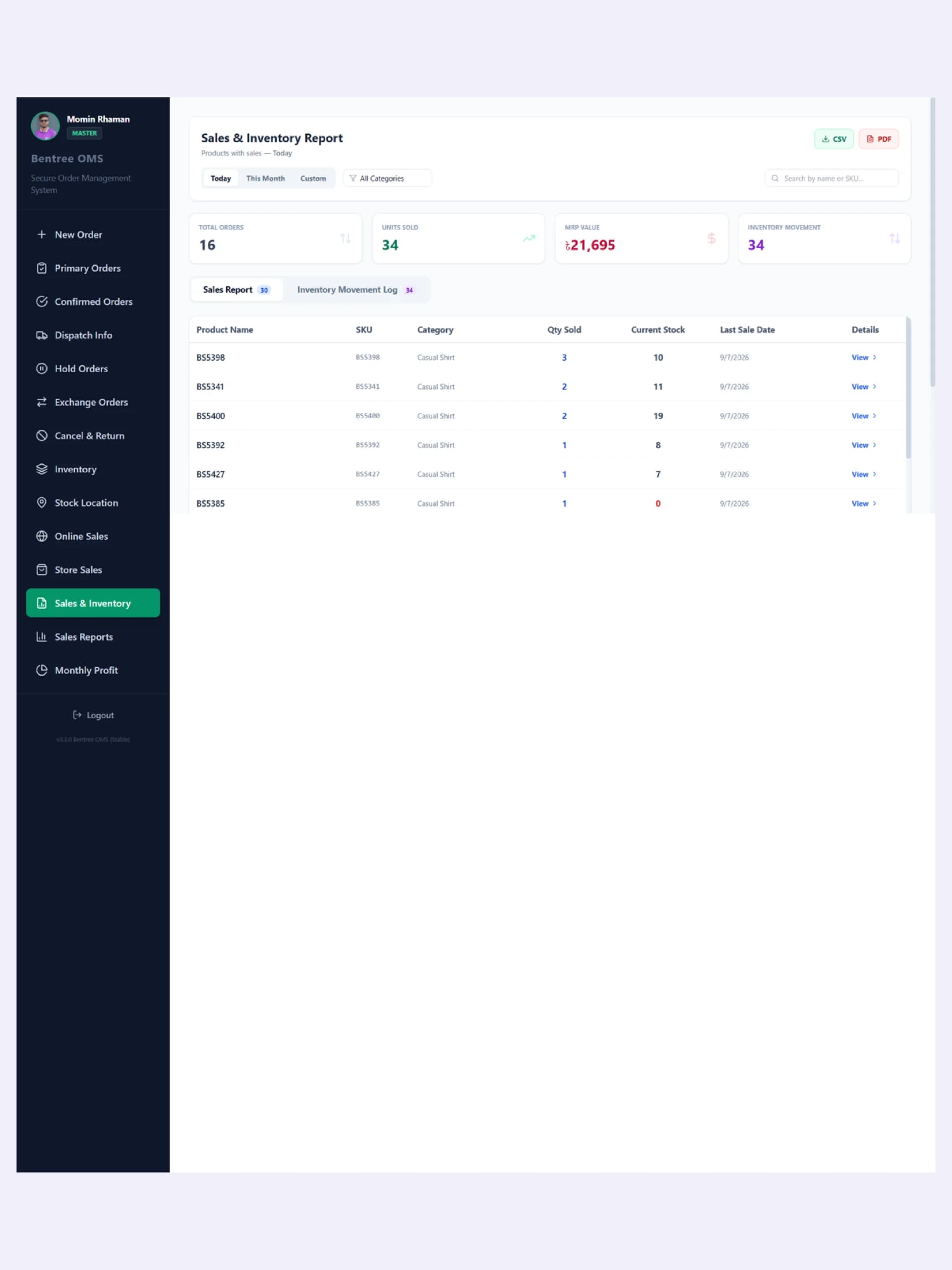Sort by Qty Sold column header
Viewport: 952px width, 1270px height.
(x=564, y=329)
